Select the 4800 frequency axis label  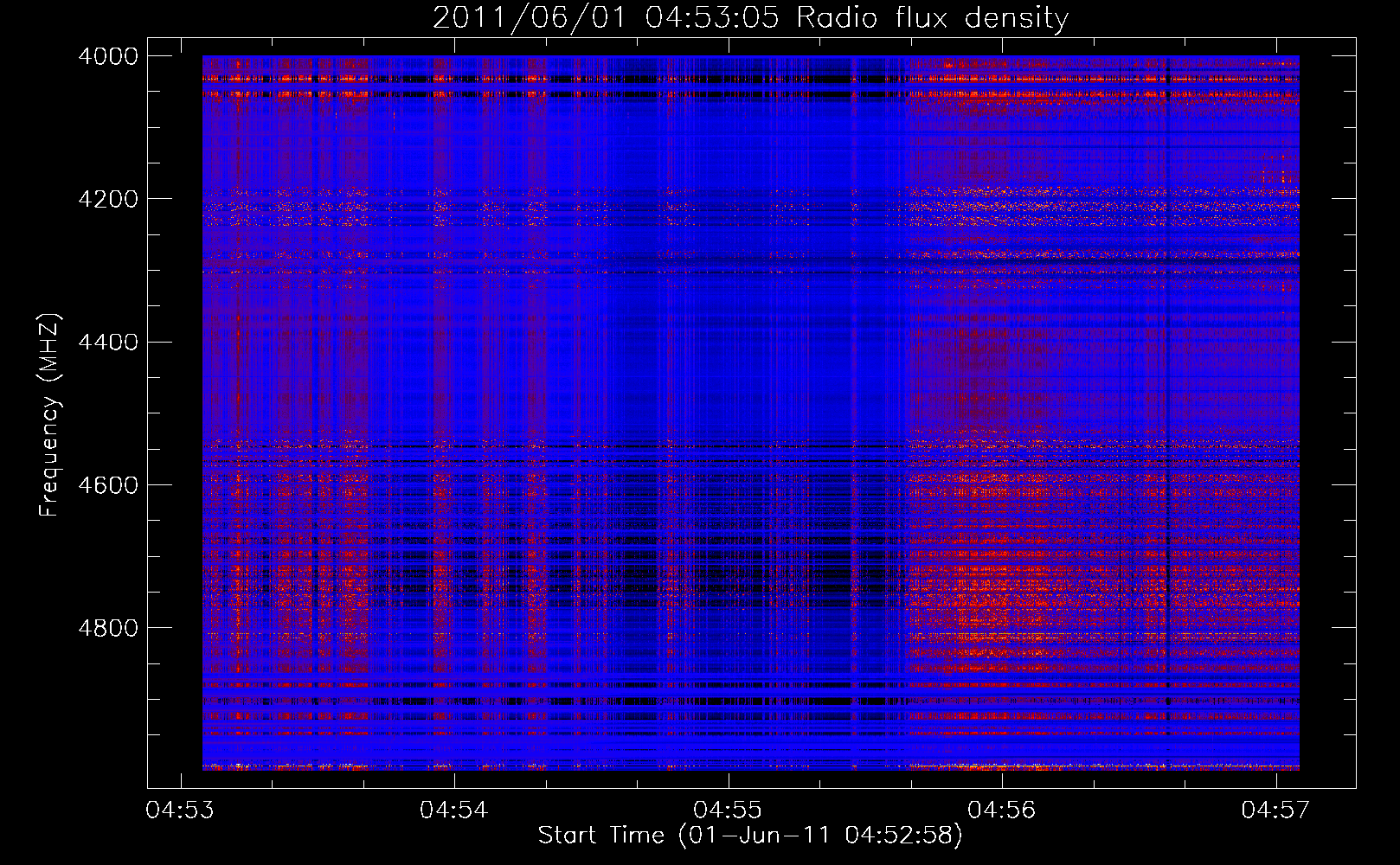click(108, 628)
